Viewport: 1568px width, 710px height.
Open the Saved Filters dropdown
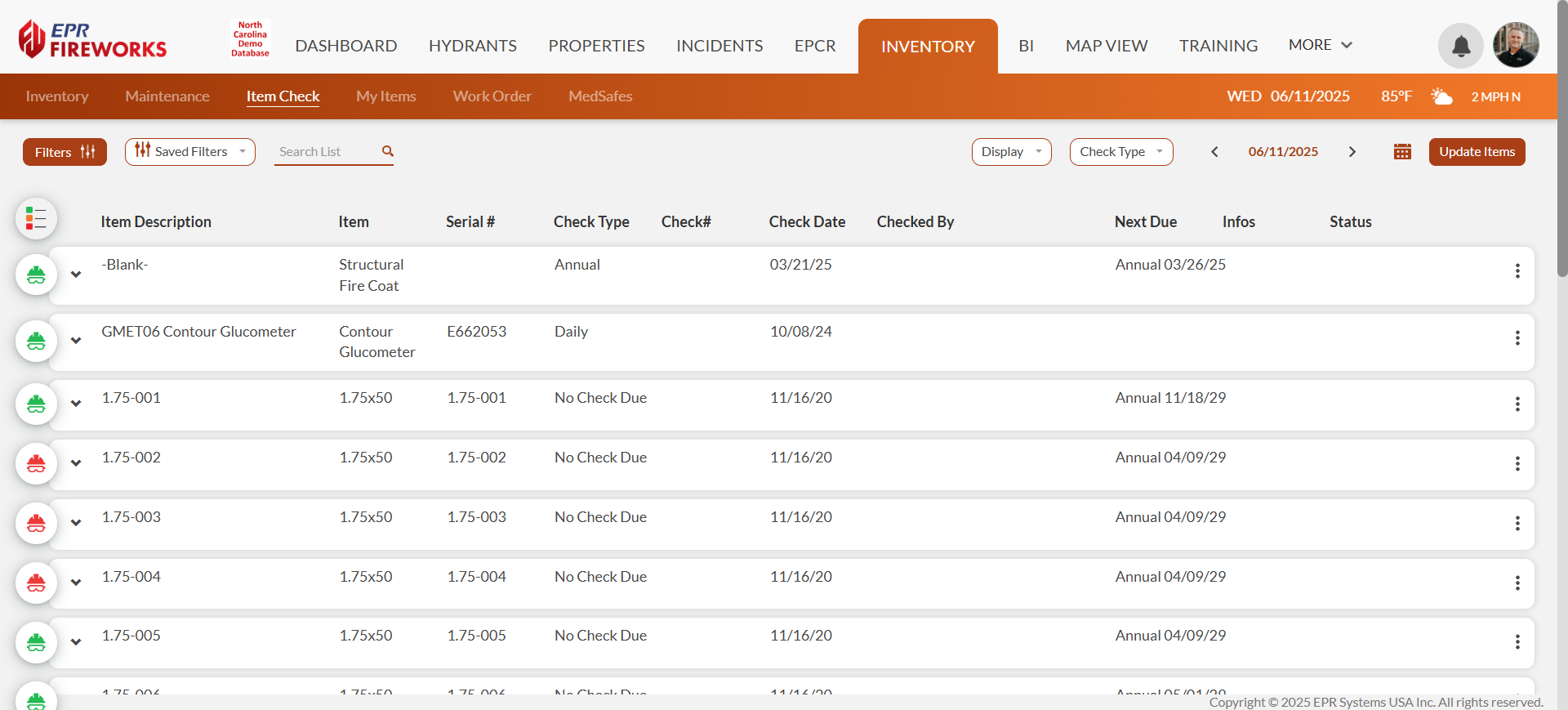[189, 152]
